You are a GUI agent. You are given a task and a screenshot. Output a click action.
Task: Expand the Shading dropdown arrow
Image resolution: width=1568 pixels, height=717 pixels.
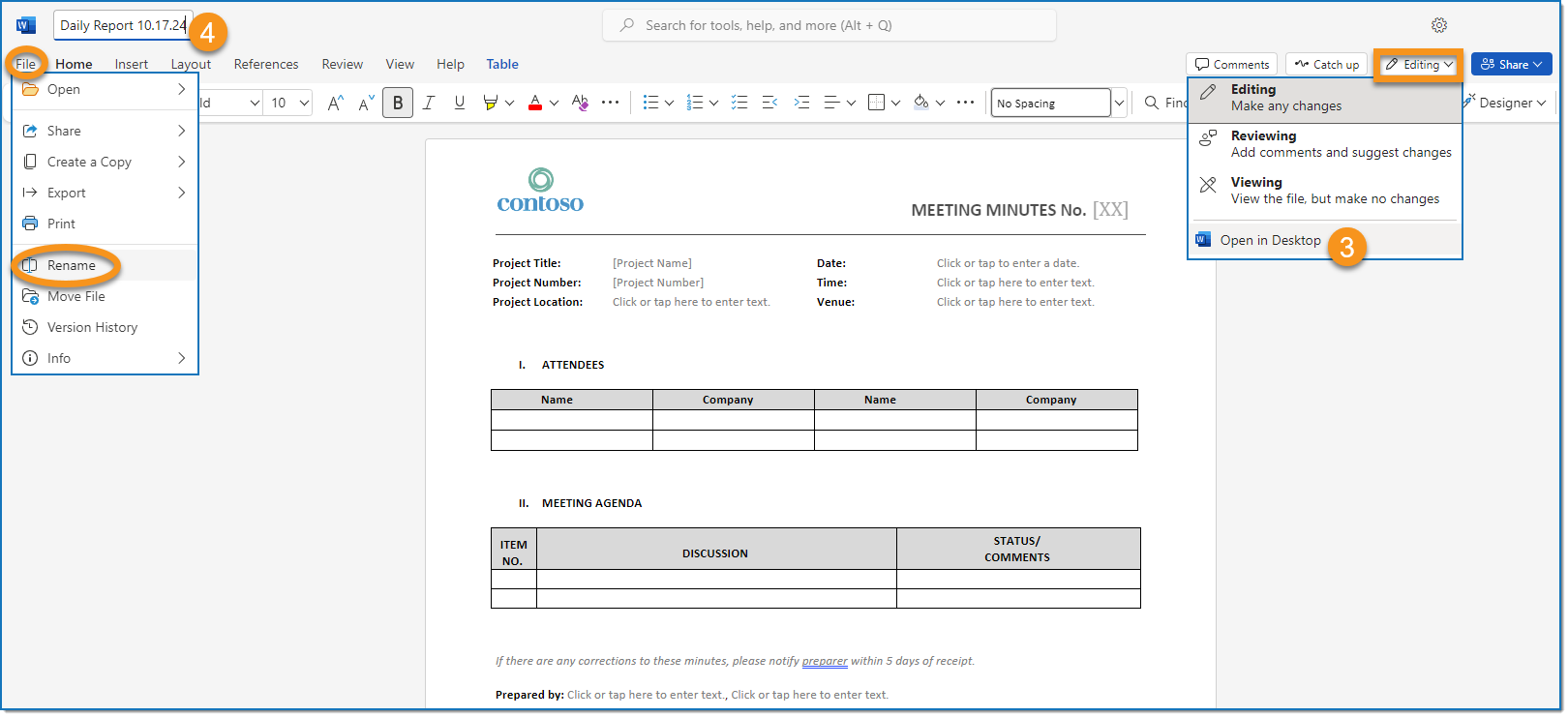tap(940, 103)
